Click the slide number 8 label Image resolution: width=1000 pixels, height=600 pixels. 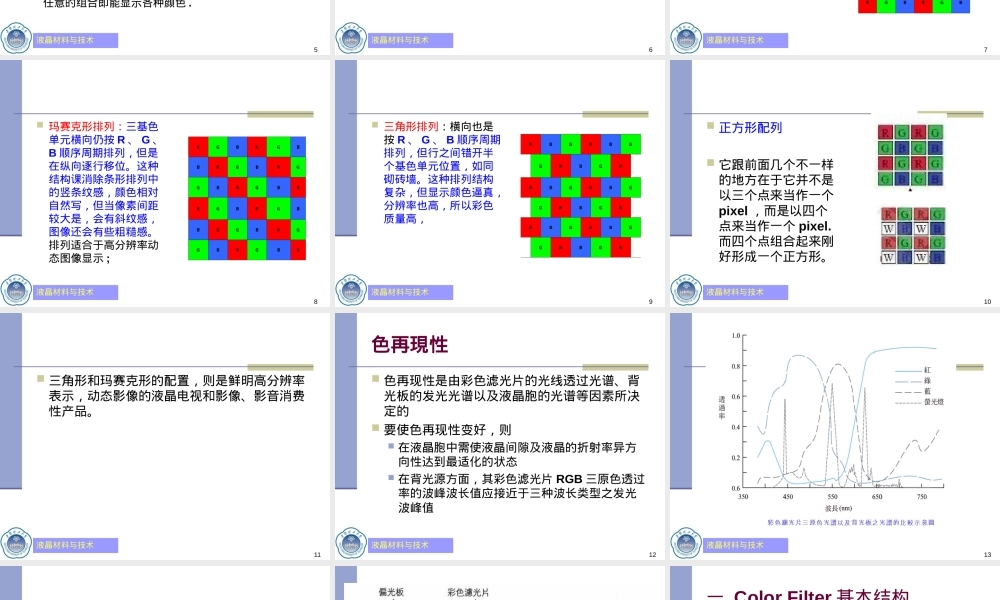pyautogui.click(x=316, y=302)
